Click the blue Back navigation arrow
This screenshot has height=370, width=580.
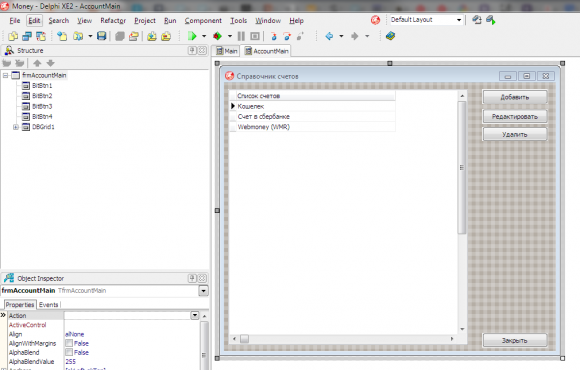pos(329,36)
